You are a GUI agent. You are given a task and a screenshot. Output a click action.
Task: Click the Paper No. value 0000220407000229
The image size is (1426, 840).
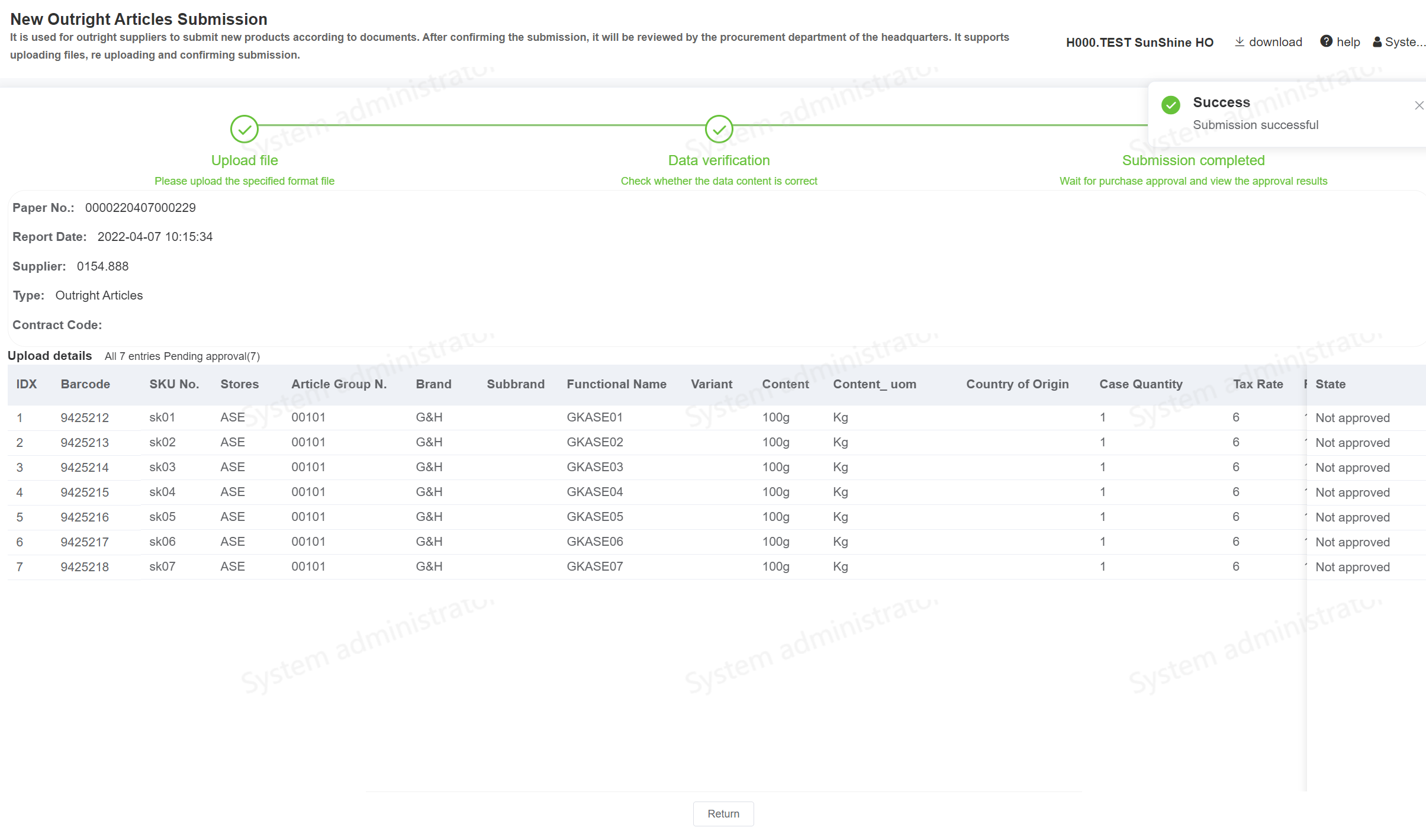[x=140, y=208]
